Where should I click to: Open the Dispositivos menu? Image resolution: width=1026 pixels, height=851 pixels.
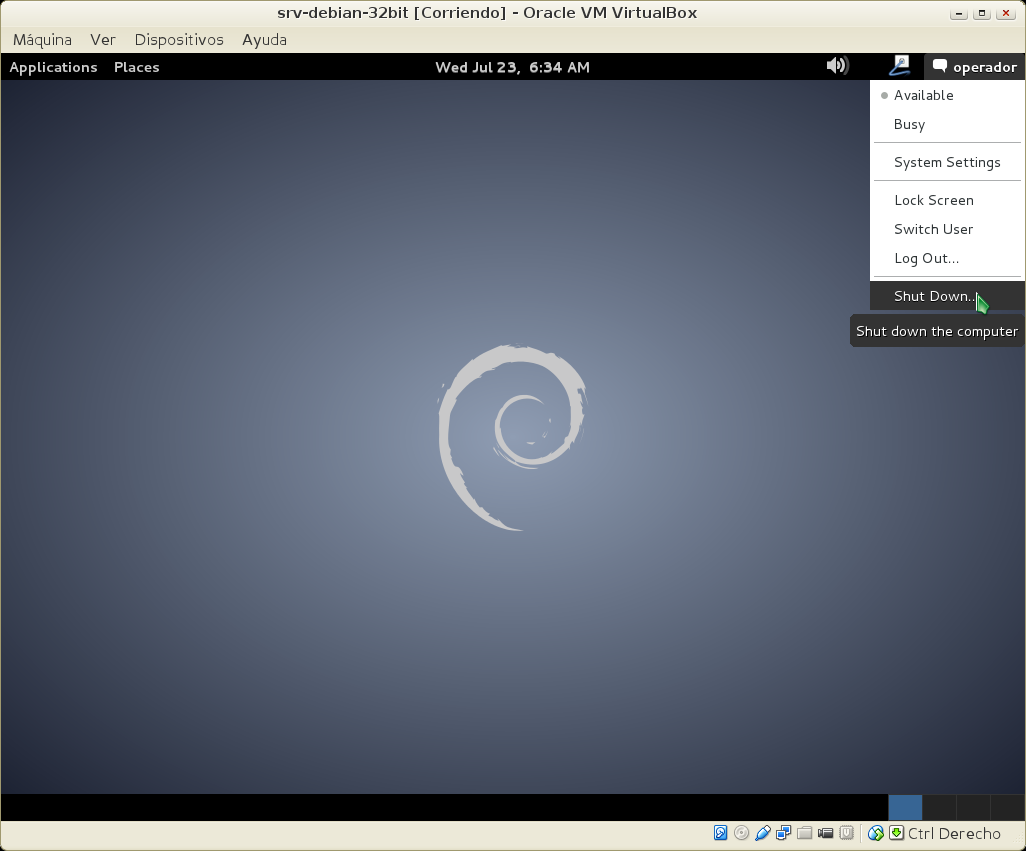click(179, 40)
